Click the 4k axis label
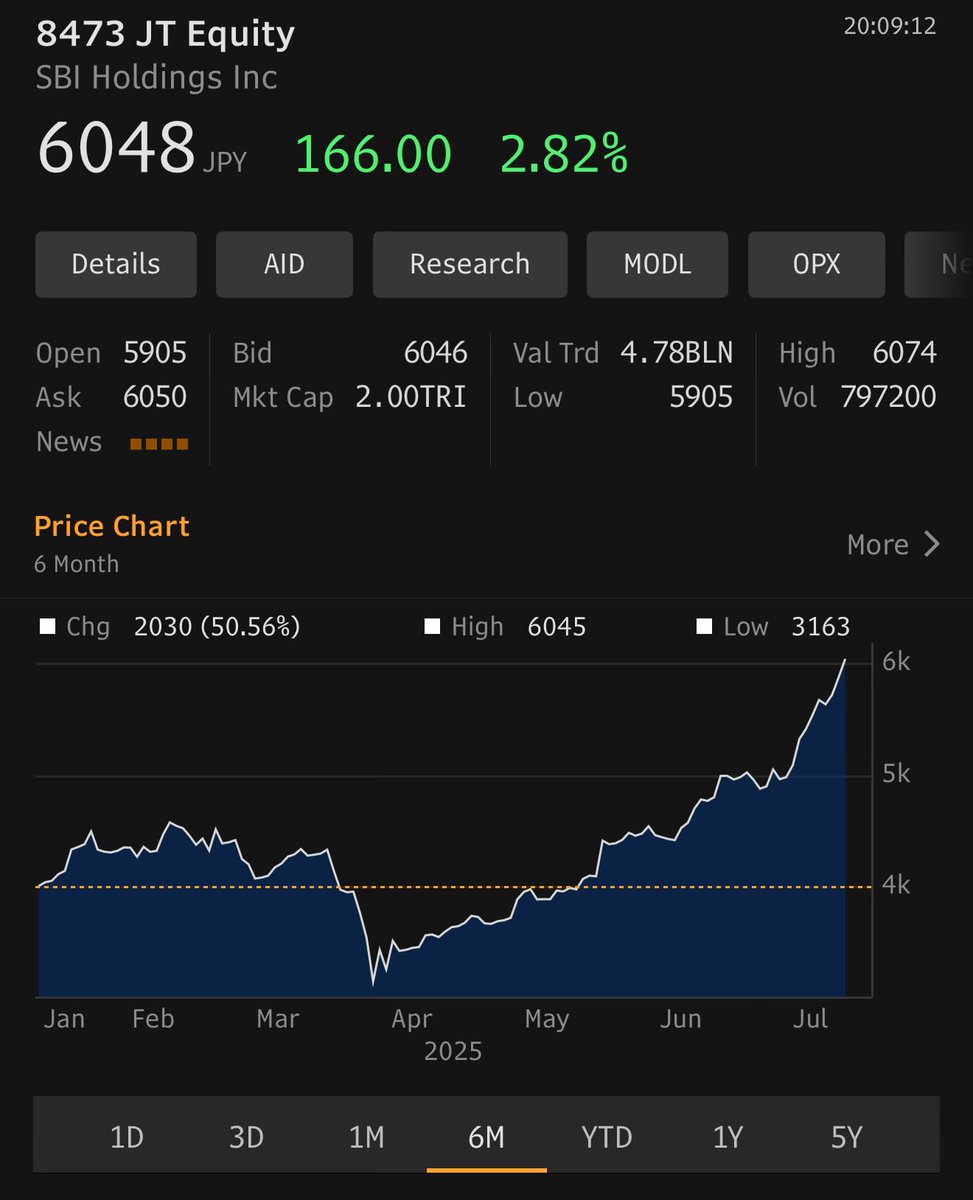973x1200 pixels. (x=896, y=885)
